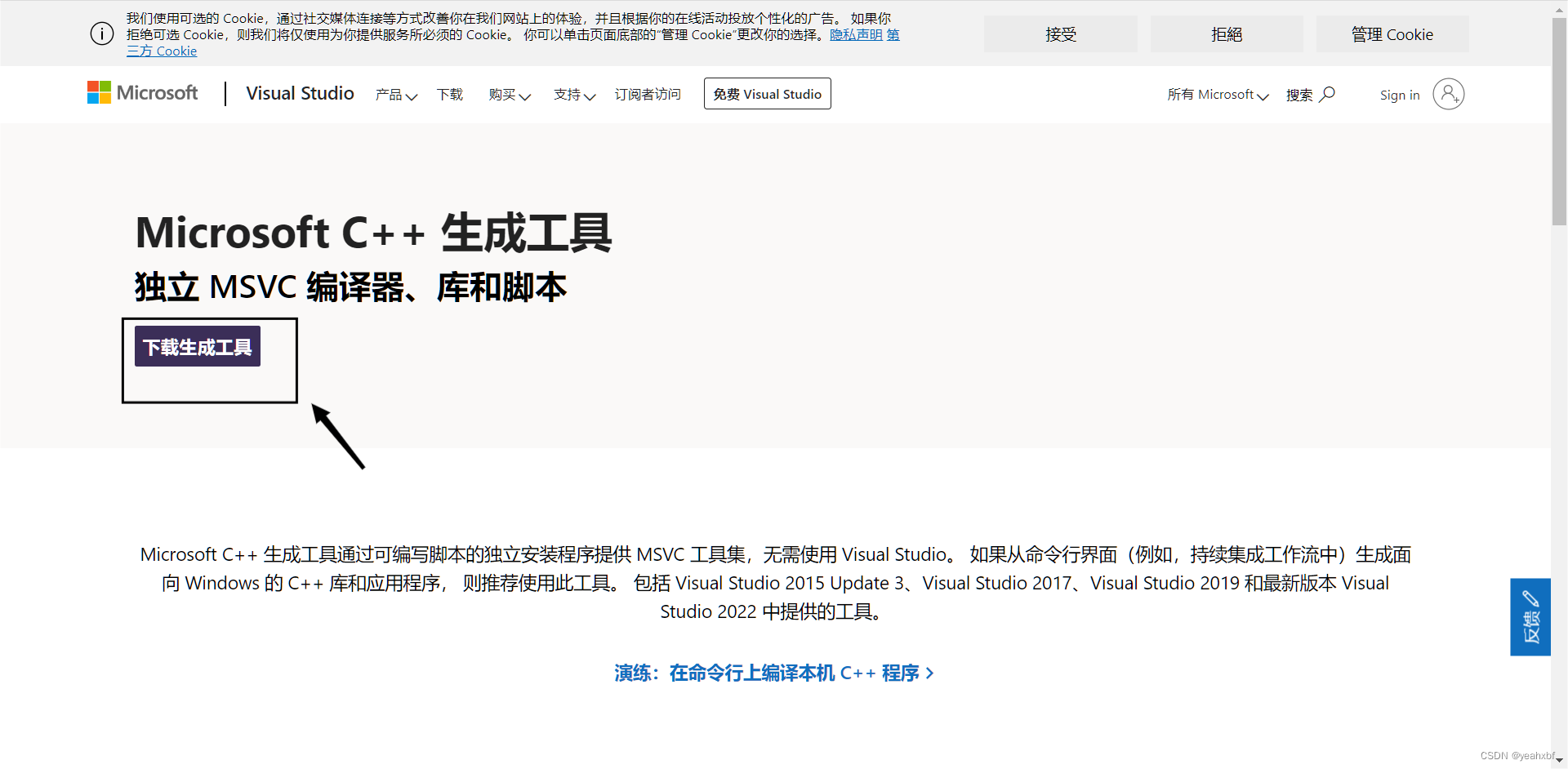1568x769 pixels.
Task: Open the search magnifier icon
Action: coord(1327,95)
